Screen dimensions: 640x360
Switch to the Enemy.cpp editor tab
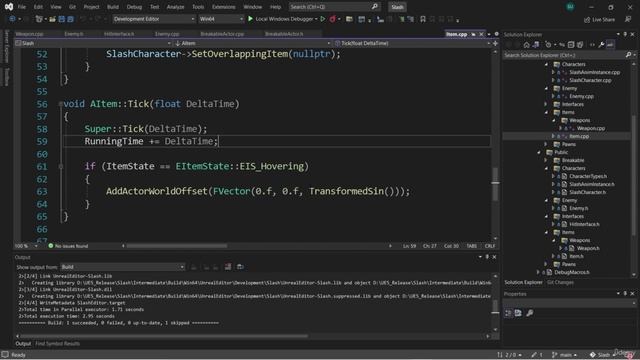pos(167,34)
